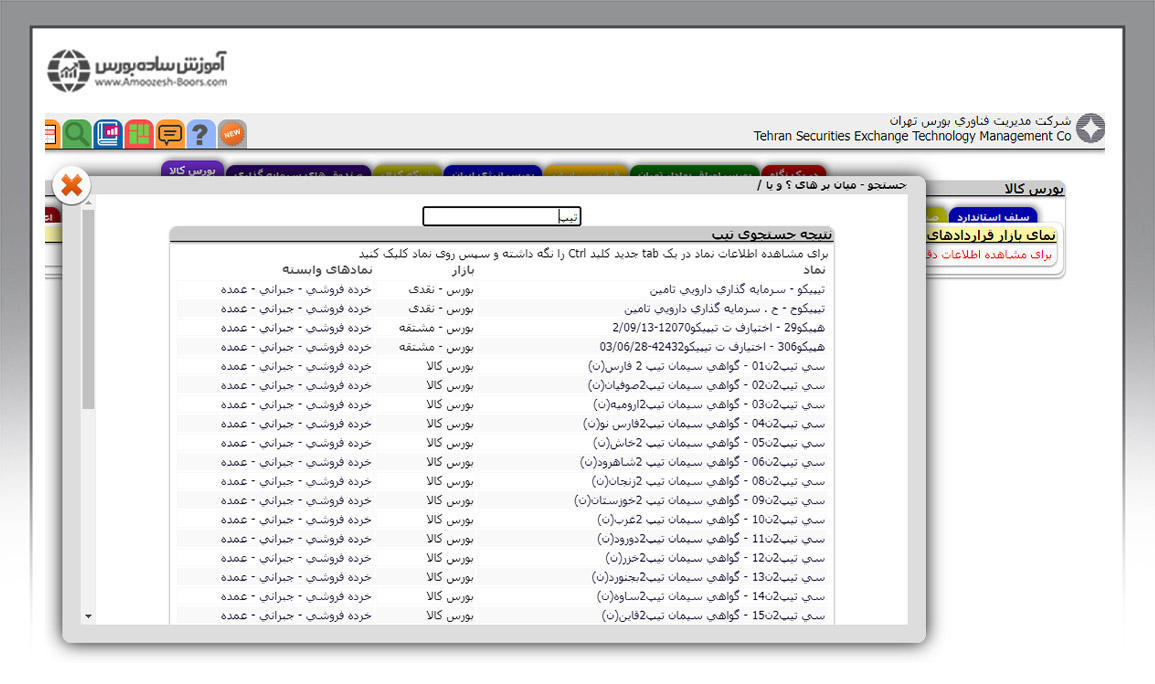Click the search input field containing تیپ
This screenshot has height=684, width=1155.
501,217
